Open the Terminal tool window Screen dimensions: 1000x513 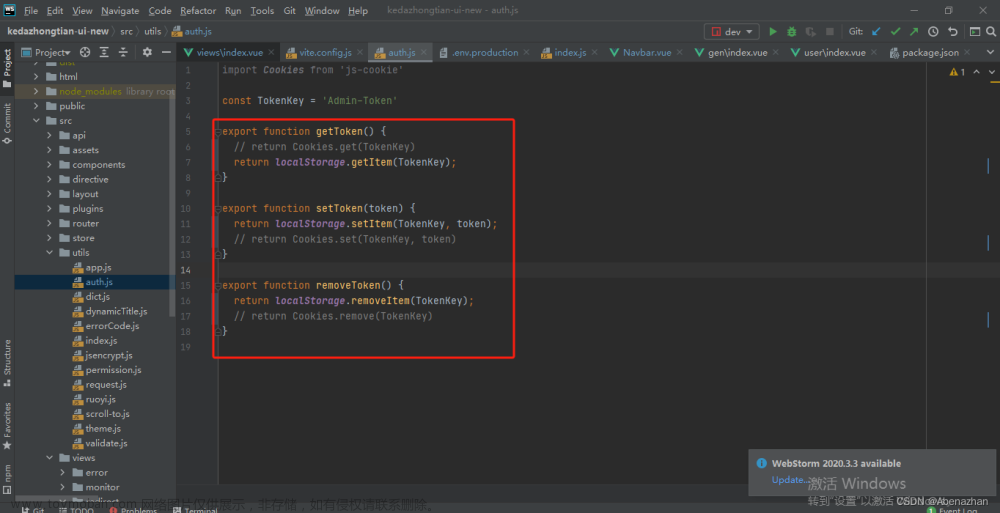coord(196,510)
